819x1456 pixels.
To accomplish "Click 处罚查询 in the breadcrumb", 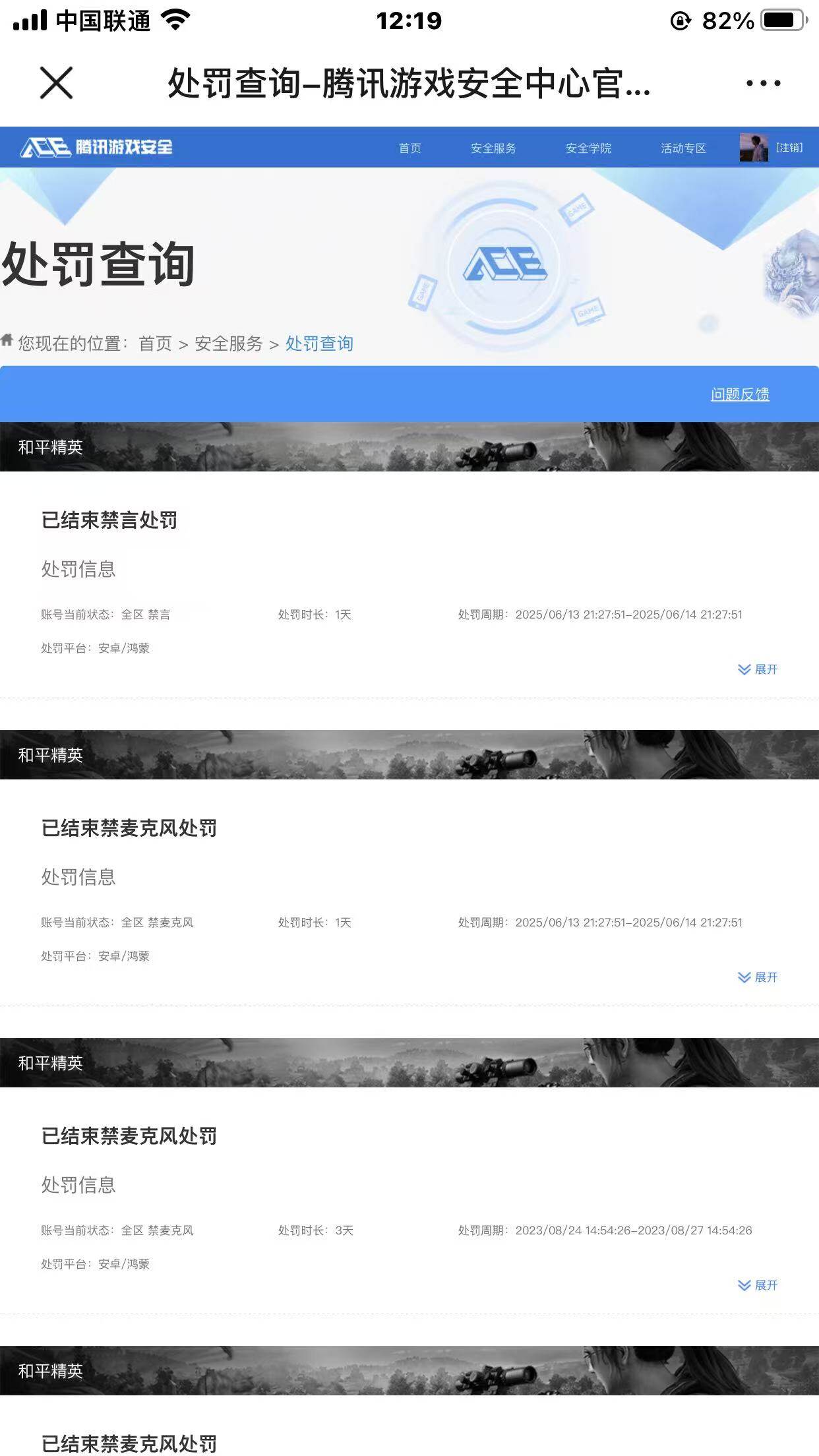I will coord(319,344).
